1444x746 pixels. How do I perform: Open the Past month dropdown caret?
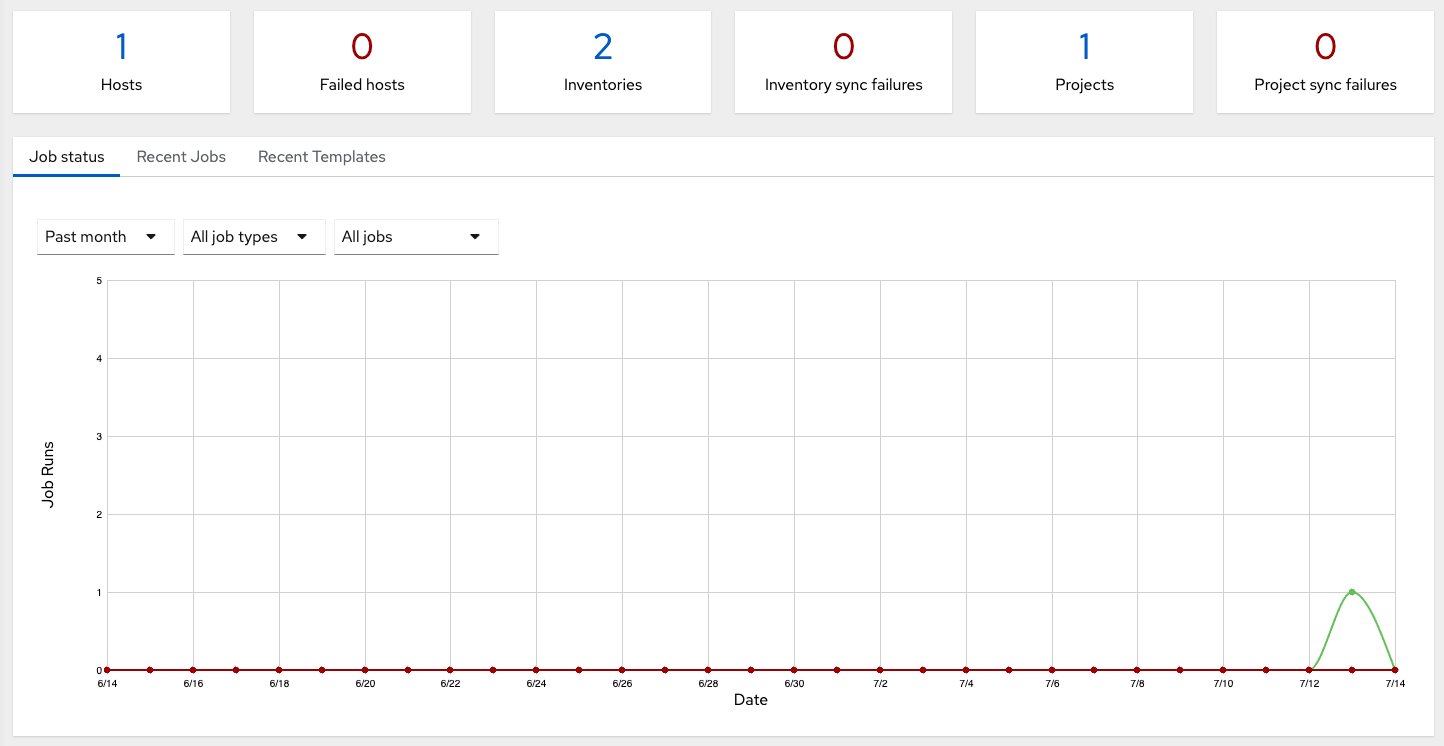point(151,237)
